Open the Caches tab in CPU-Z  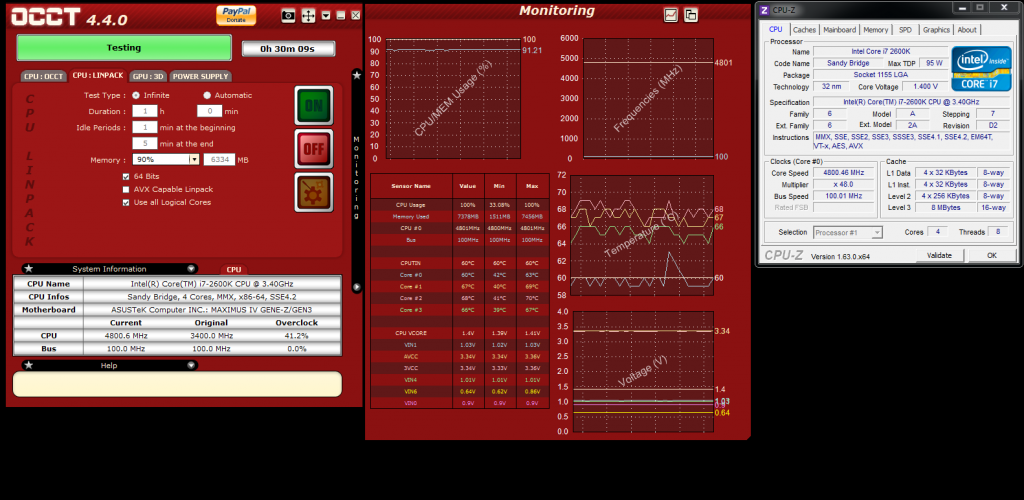(x=805, y=30)
